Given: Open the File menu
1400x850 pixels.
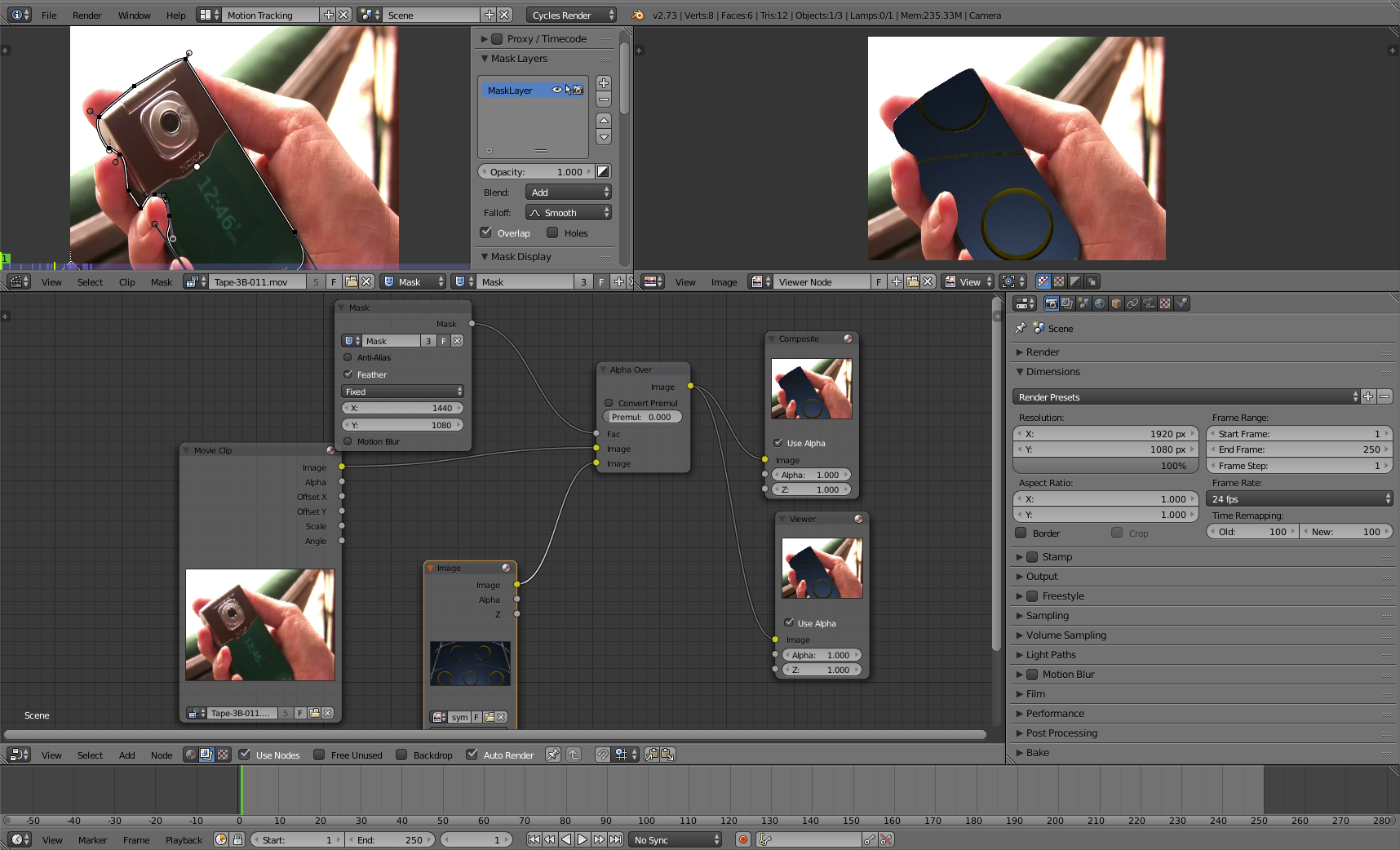Looking at the screenshot, I should 49,15.
